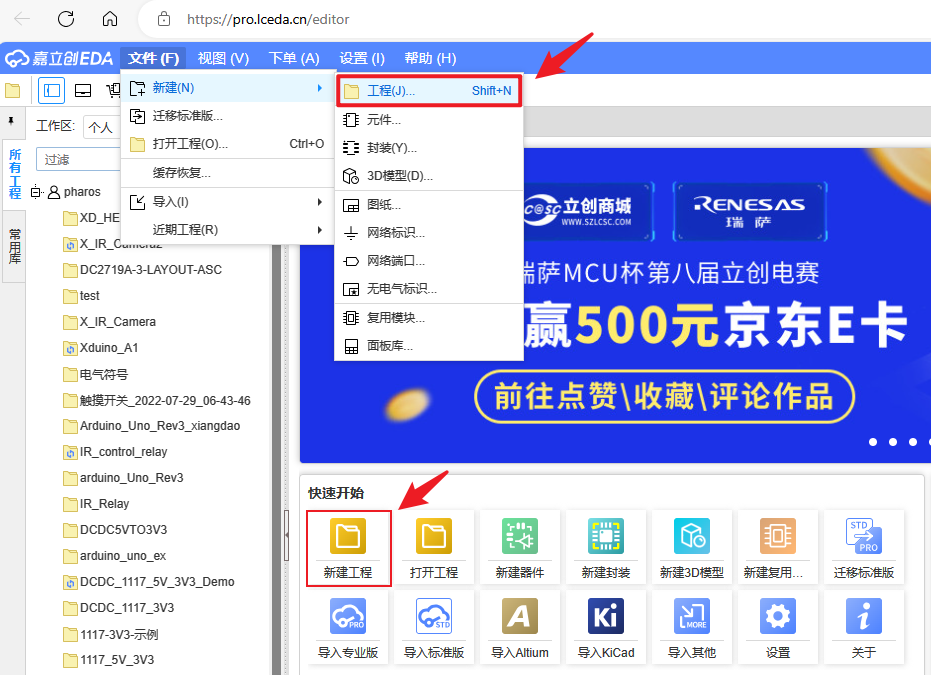Select 封装(Y)... menu entry

pos(429,148)
